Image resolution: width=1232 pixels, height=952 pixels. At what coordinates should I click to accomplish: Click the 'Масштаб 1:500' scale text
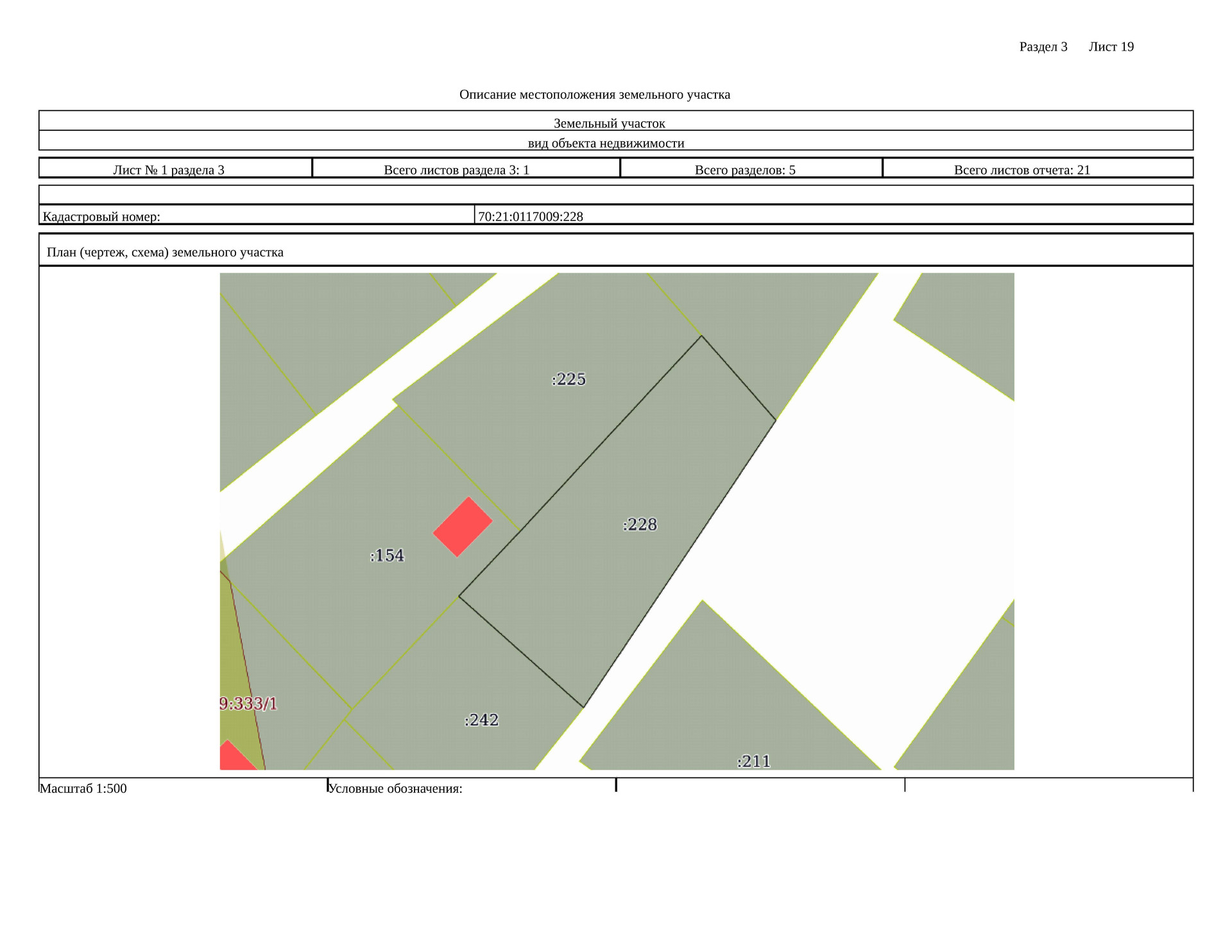click(83, 788)
